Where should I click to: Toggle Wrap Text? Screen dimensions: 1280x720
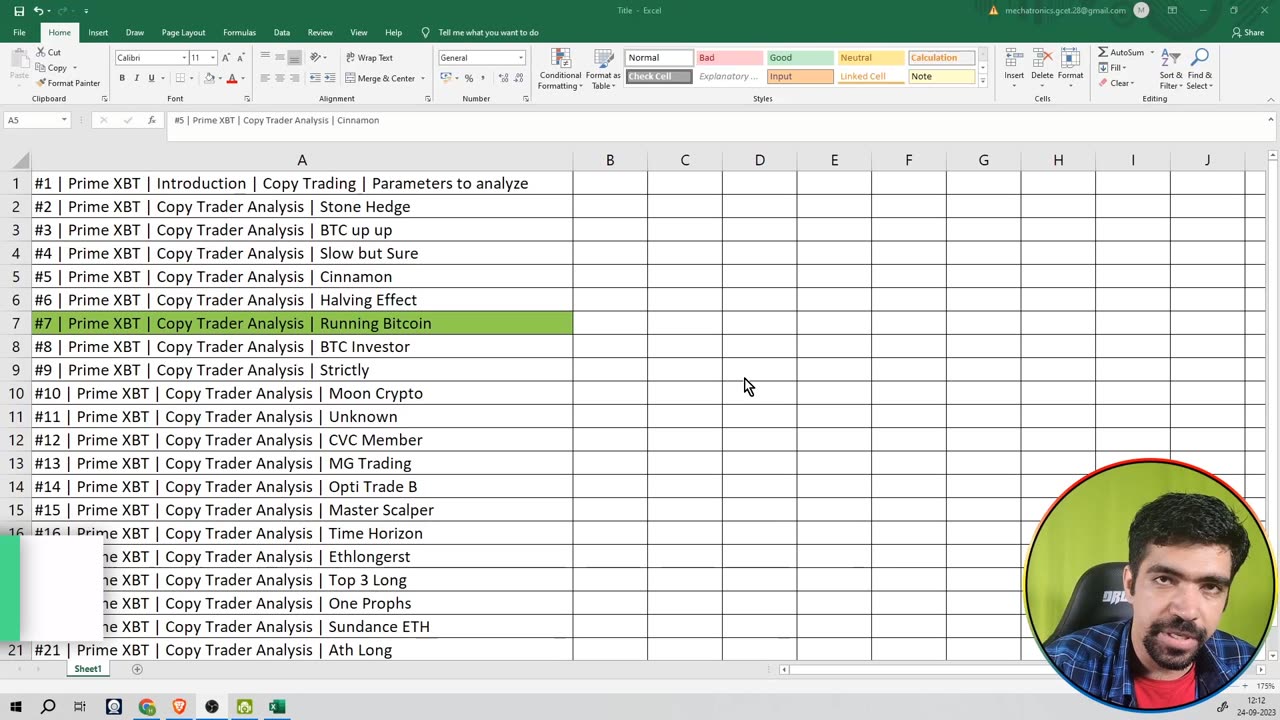coord(369,58)
